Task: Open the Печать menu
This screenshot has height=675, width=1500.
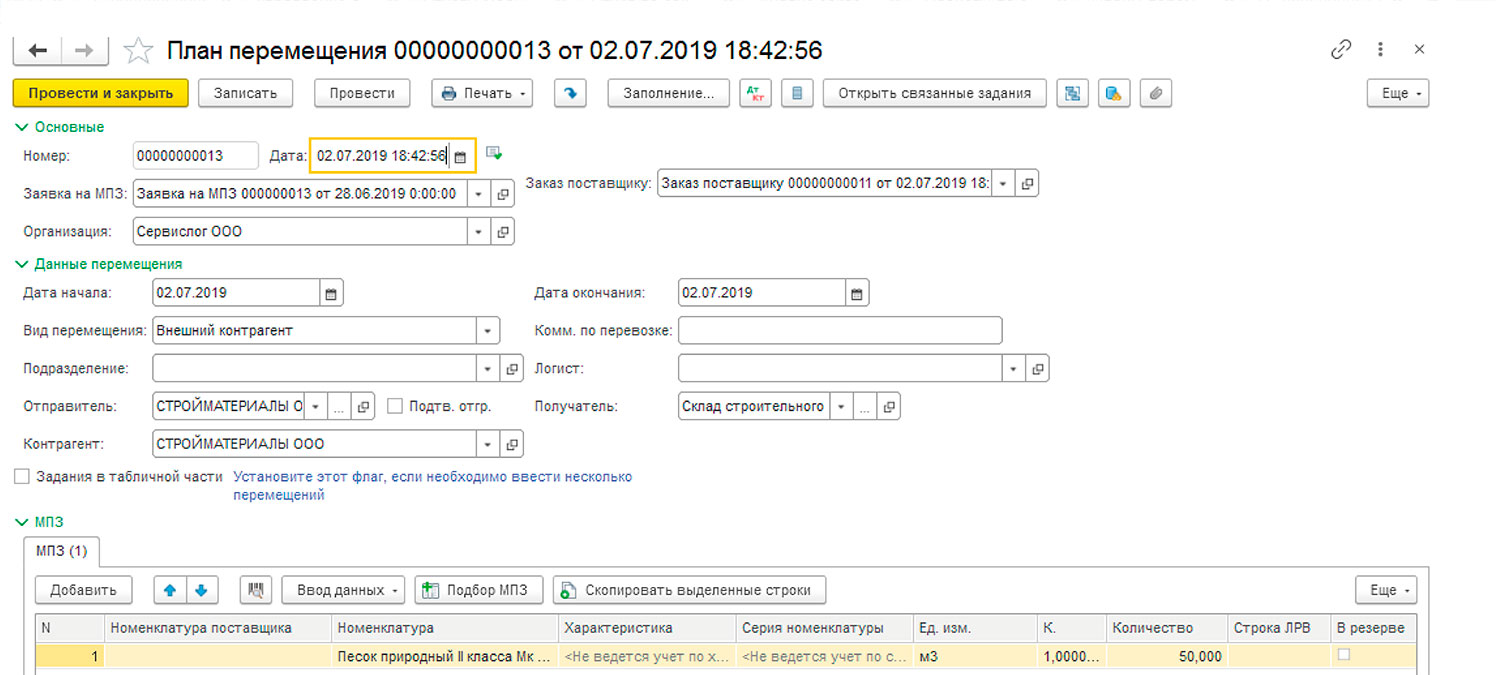Action: click(x=482, y=93)
